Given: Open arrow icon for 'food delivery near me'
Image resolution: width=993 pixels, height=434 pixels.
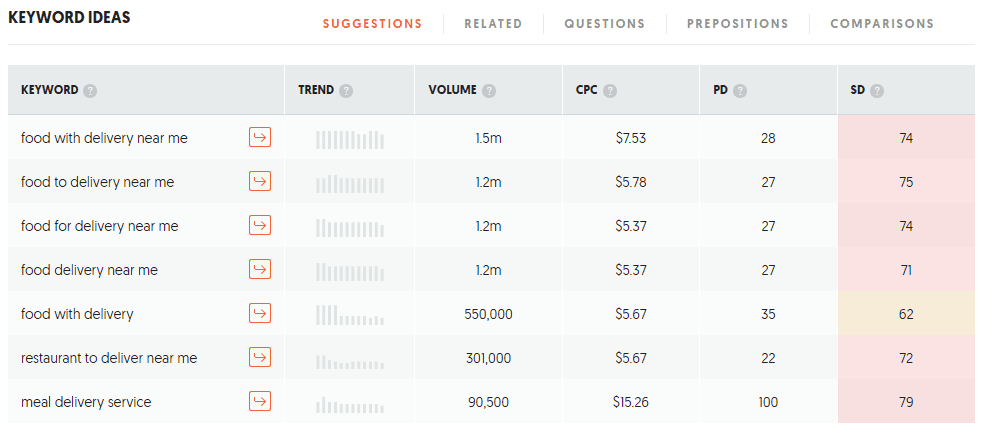Looking at the screenshot, I should tap(260, 269).
